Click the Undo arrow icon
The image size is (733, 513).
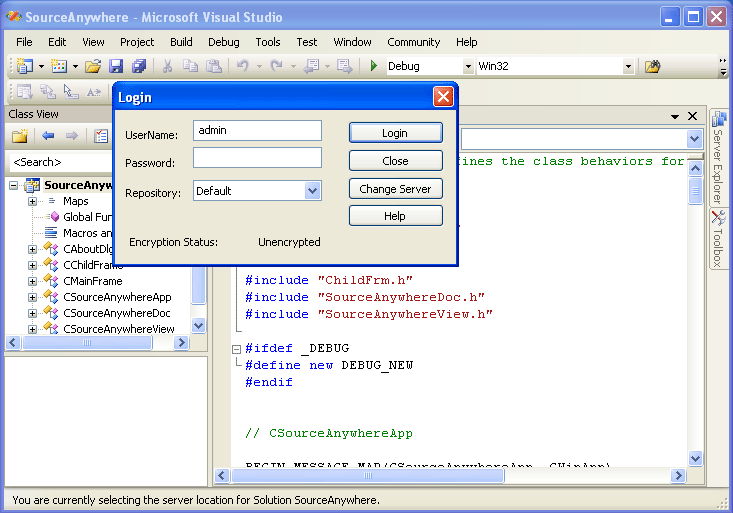coord(243,66)
